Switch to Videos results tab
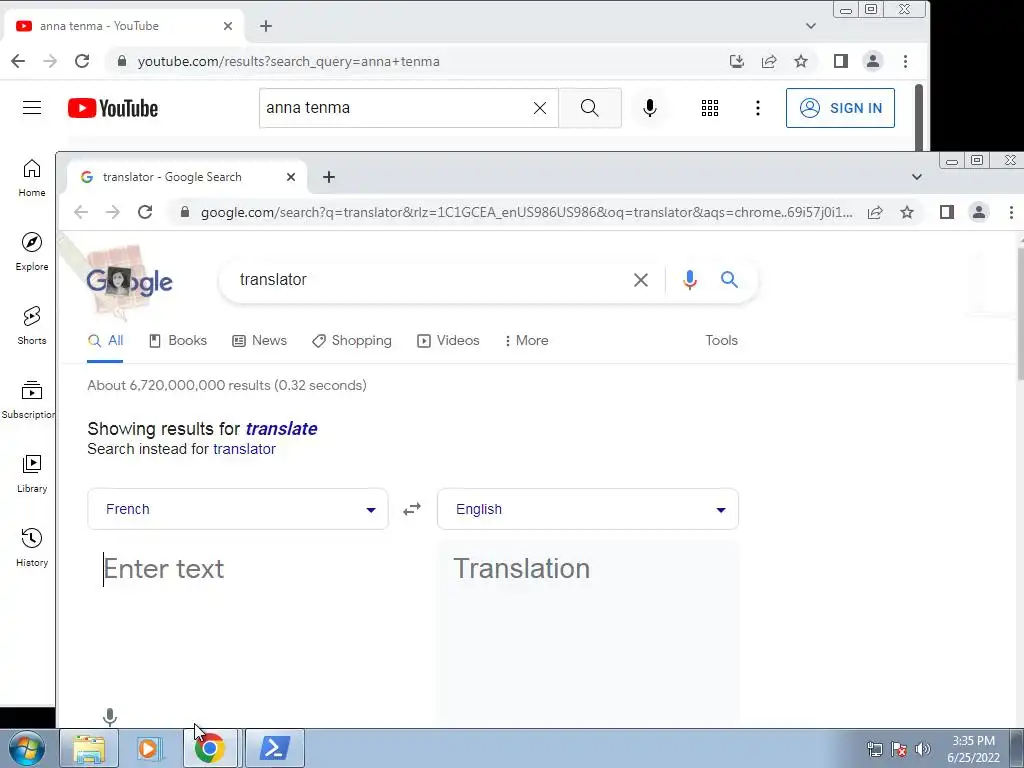This screenshot has width=1024, height=768. (x=448, y=341)
